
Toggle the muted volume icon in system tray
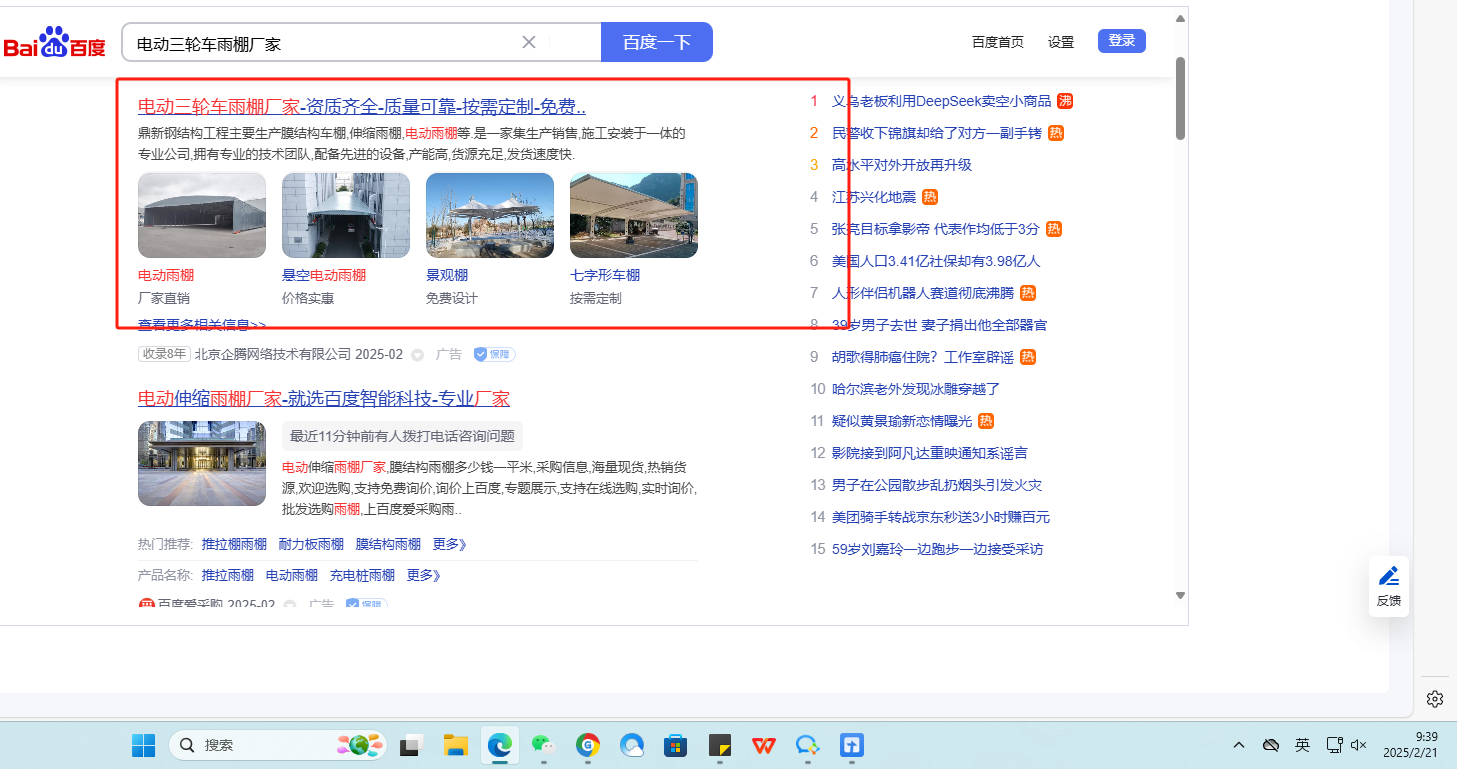[1359, 745]
